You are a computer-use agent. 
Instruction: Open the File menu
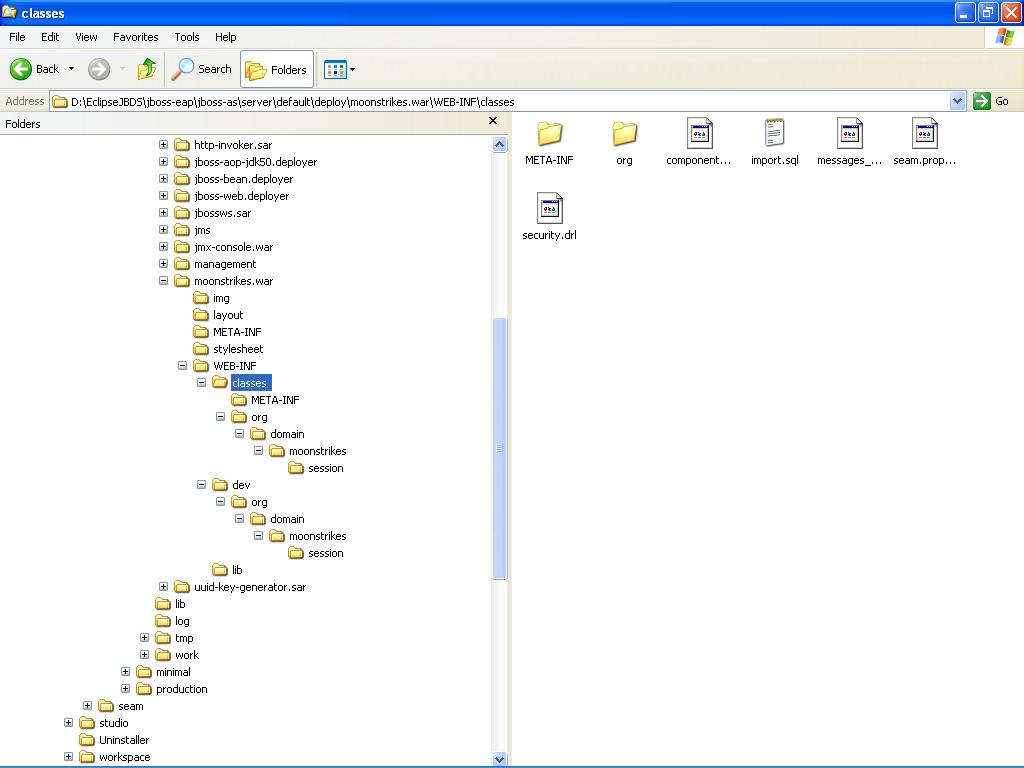17,37
